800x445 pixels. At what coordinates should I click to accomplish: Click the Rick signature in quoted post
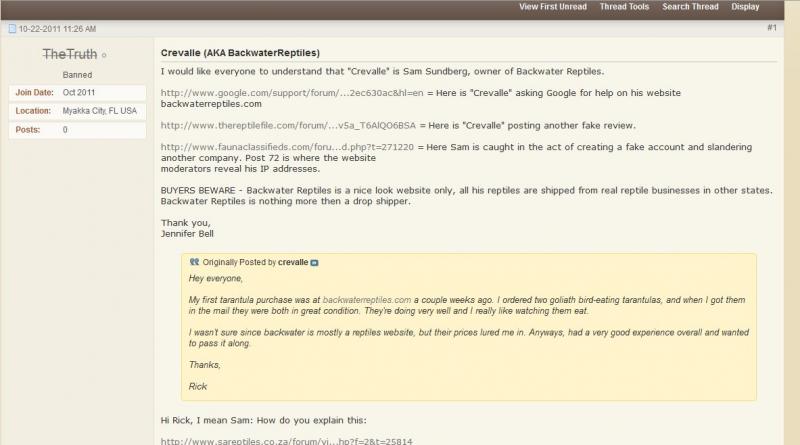[x=197, y=386]
